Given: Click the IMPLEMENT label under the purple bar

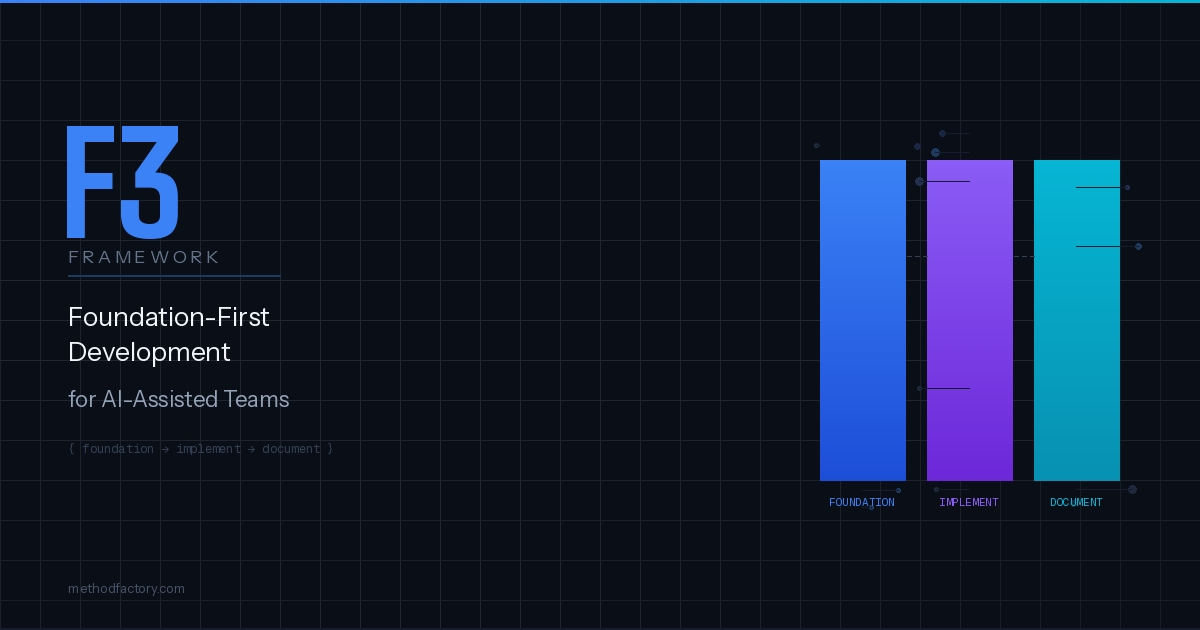Looking at the screenshot, I should tap(968, 502).
